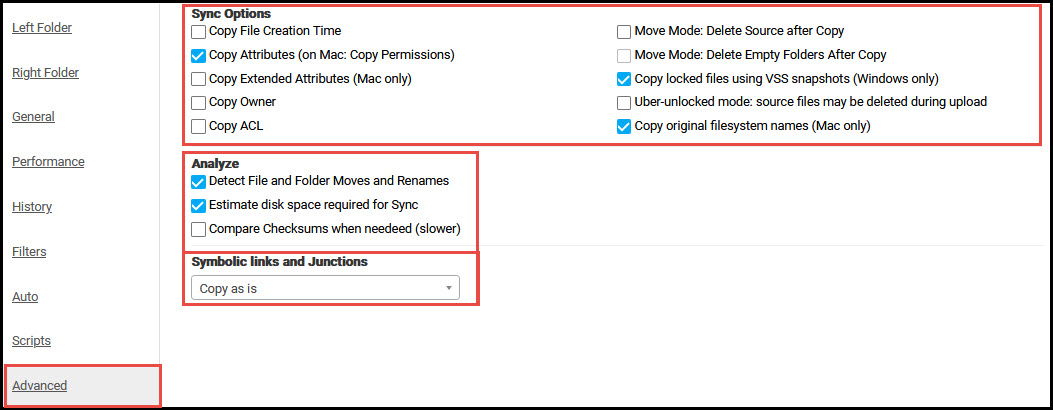Enable Compare Checksums when needed

[x=198, y=229]
